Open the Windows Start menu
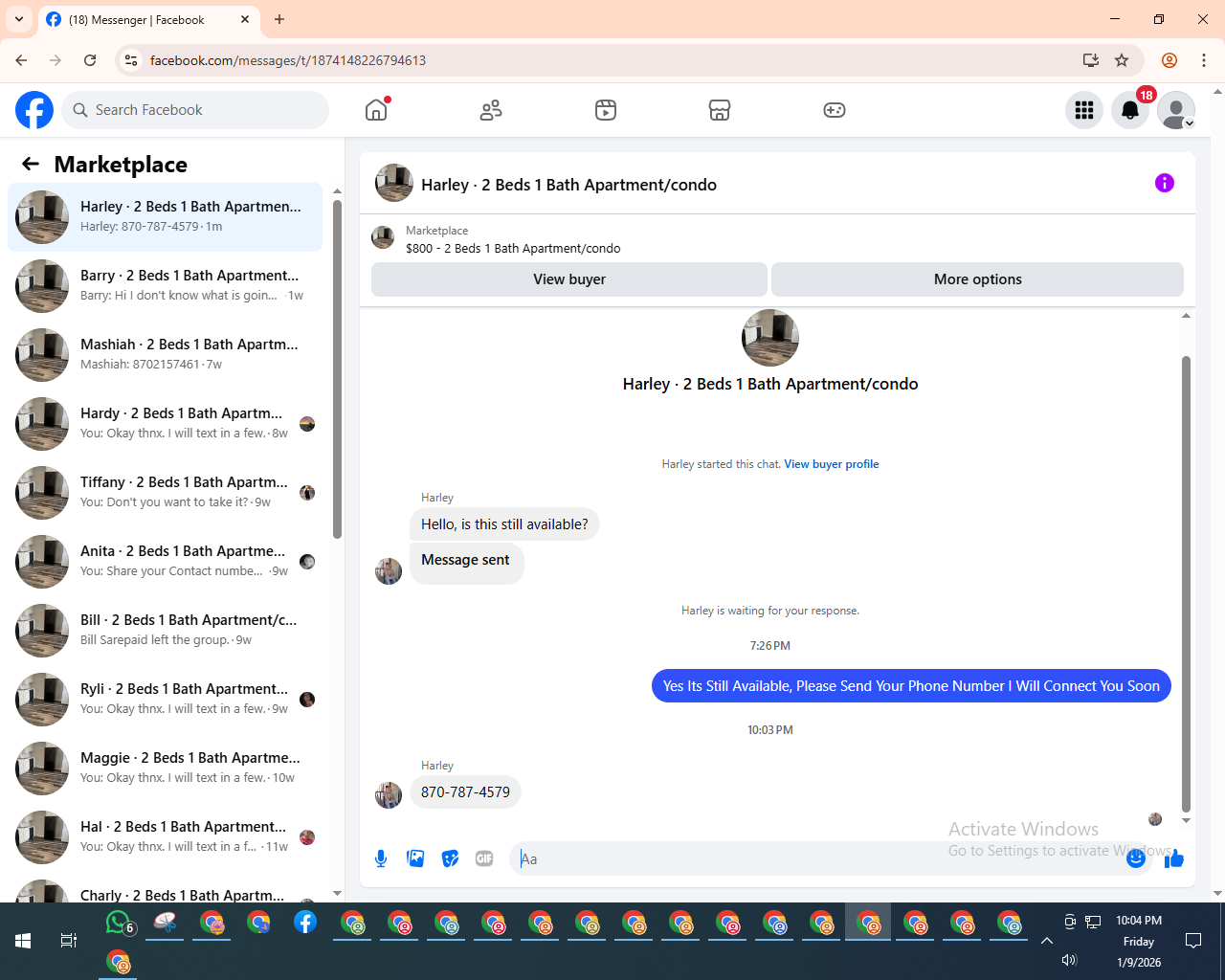 23,941
